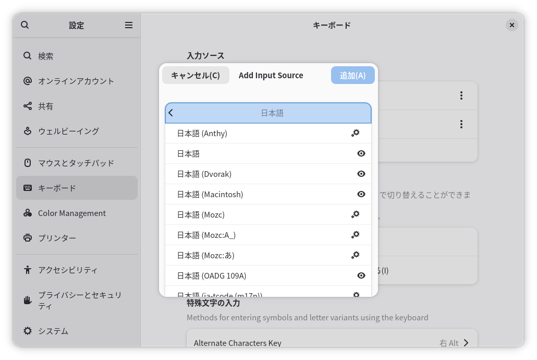
Task: Click the gears icon on 日本語 (Mozc:A_) row
Action: [355, 235]
